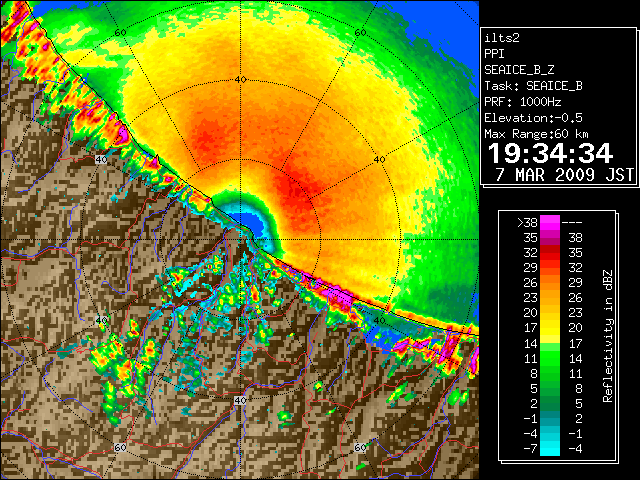The height and width of the screenshot is (480, 640).
Task: Click the radar center crosshair point
Action: [240, 240]
